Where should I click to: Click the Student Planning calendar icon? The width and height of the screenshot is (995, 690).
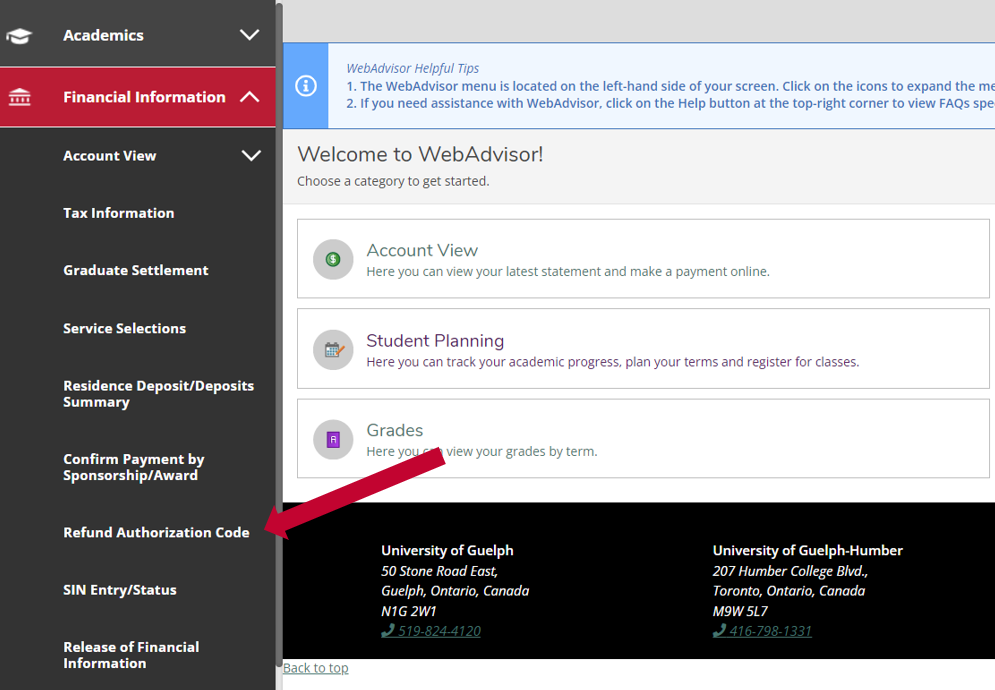coord(333,348)
